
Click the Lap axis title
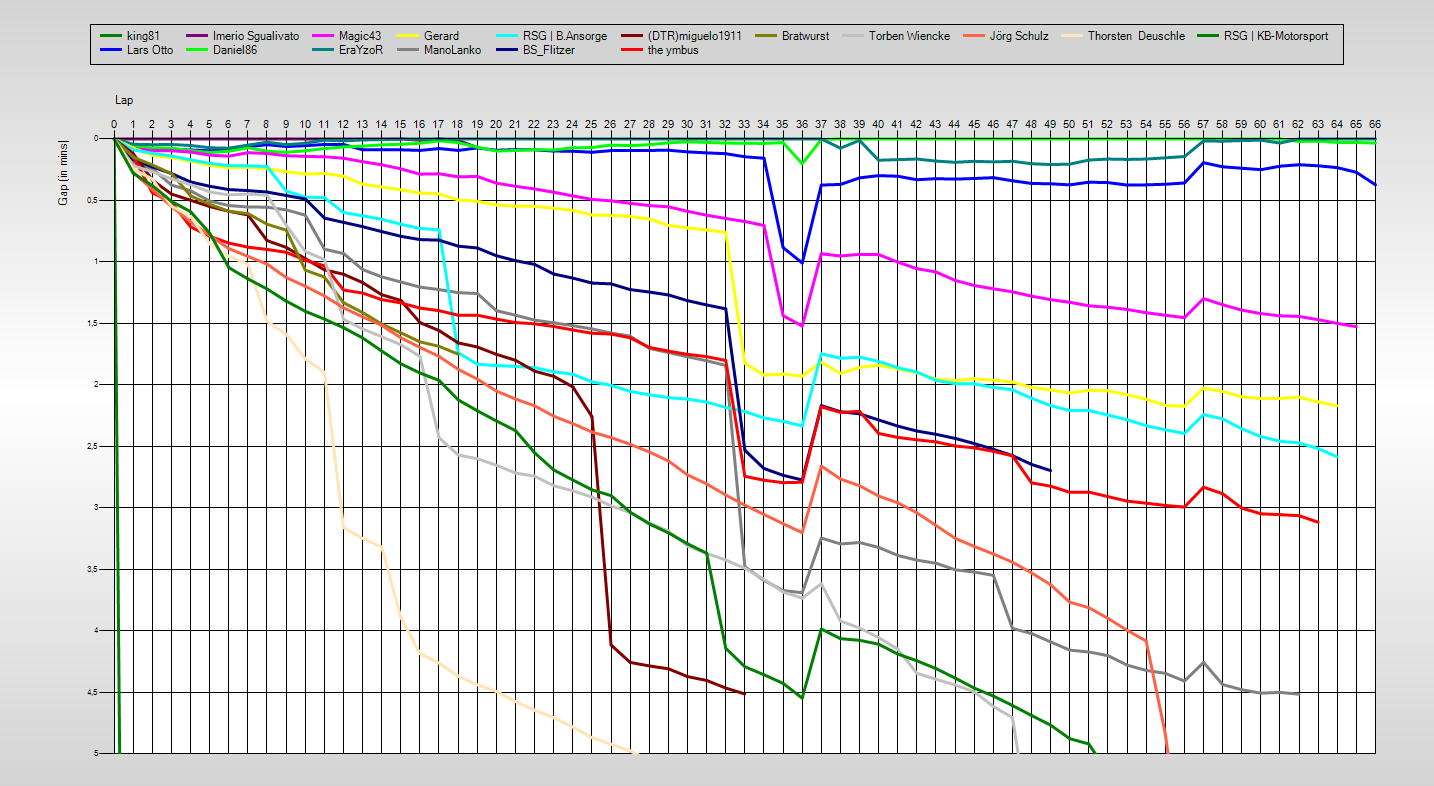pyautogui.click(x=123, y=100)
